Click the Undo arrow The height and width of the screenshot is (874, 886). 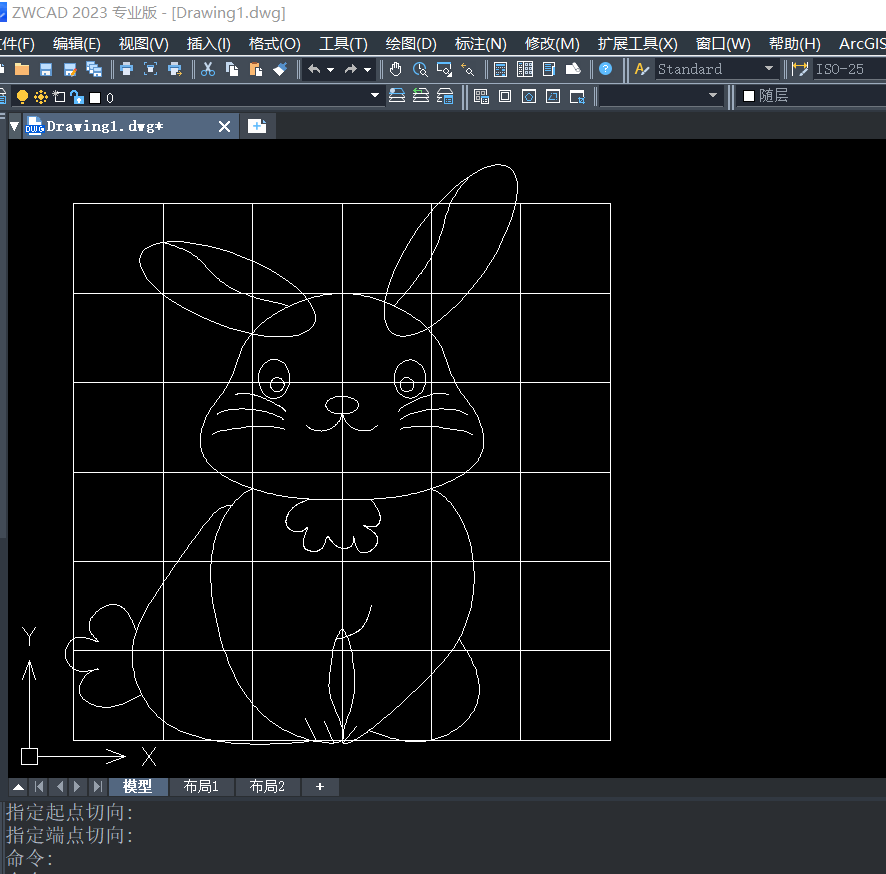pos(315,69)
